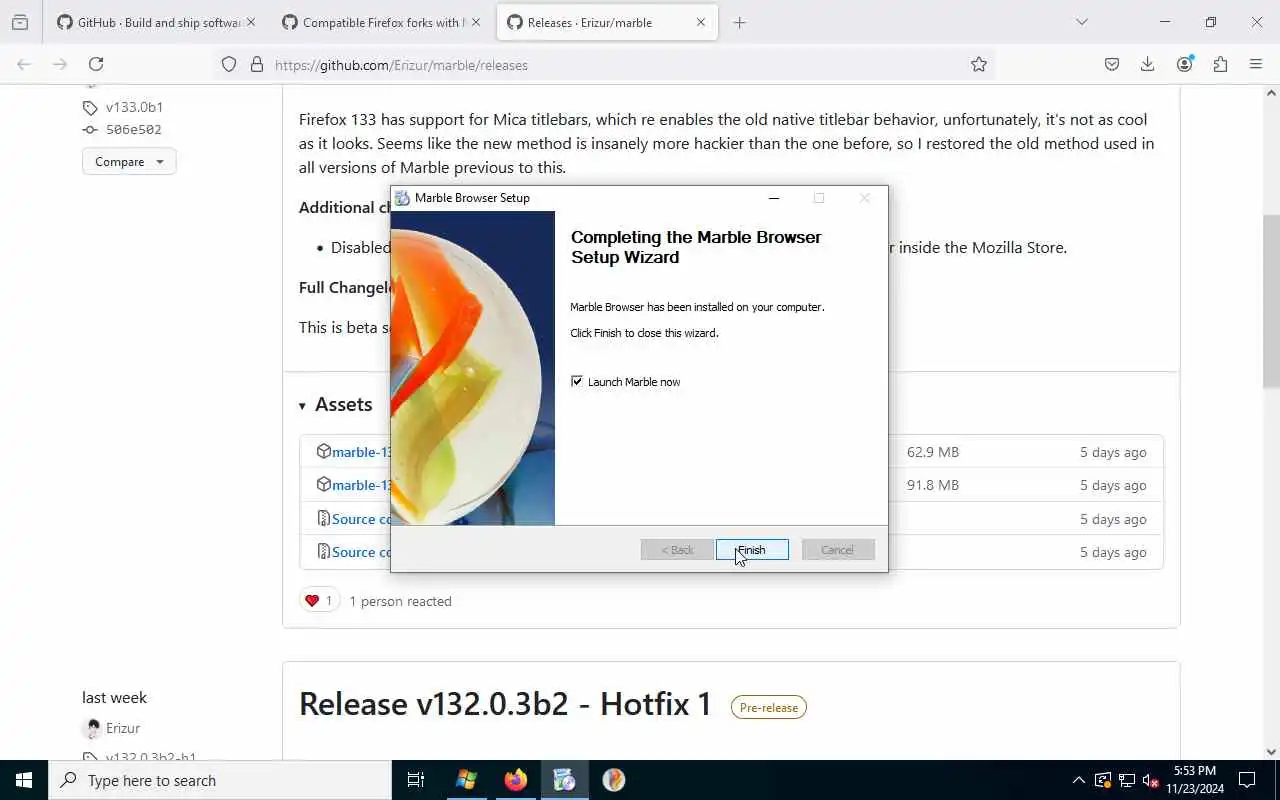Click the v133.0b1 tag link

(134, 107)
